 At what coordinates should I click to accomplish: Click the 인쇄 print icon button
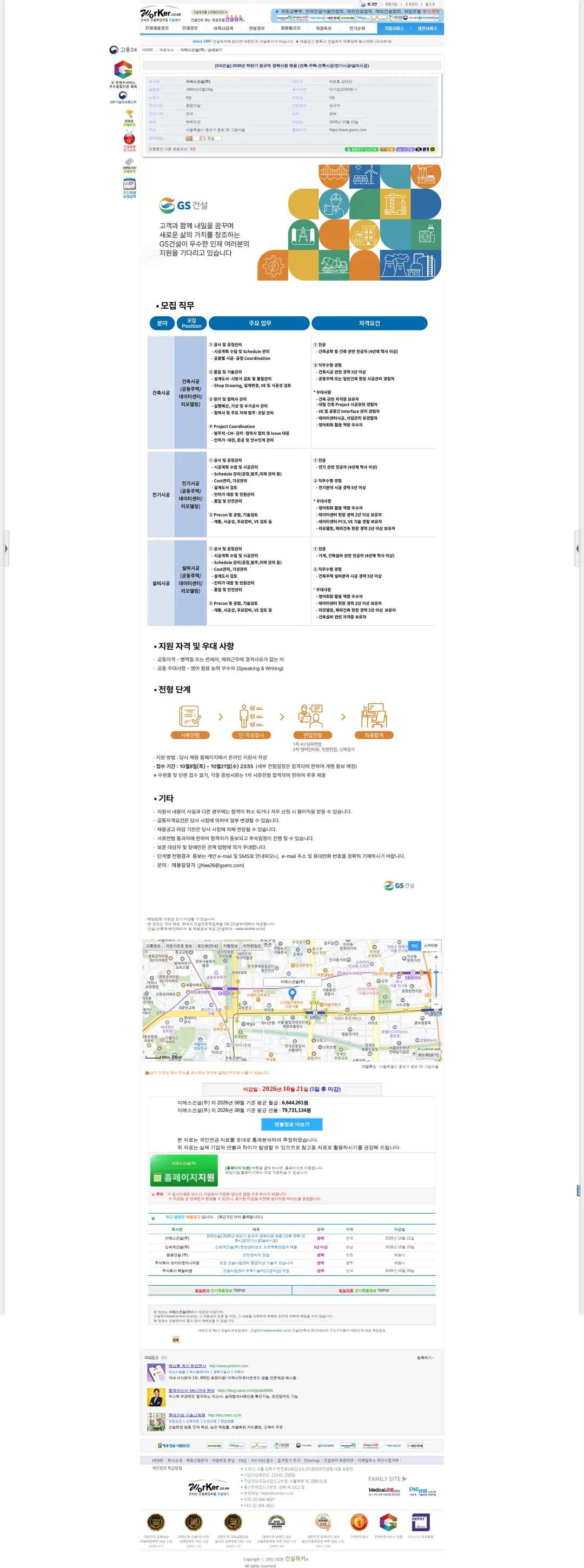[x=387, y=149]
